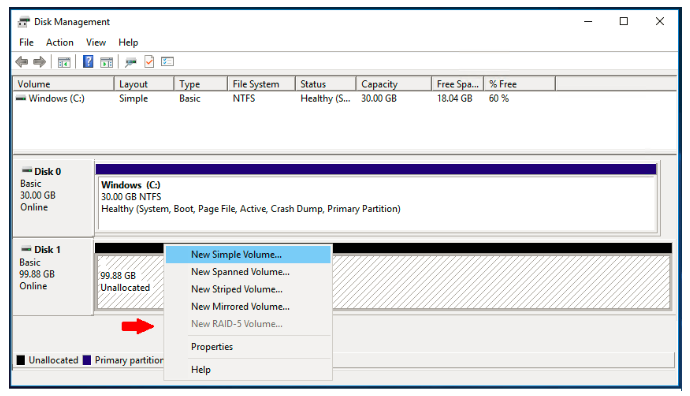Viewport: 690px width, 396px height.
Task: Sort by the Free Spa... column header
Action: tap(458, 84)
